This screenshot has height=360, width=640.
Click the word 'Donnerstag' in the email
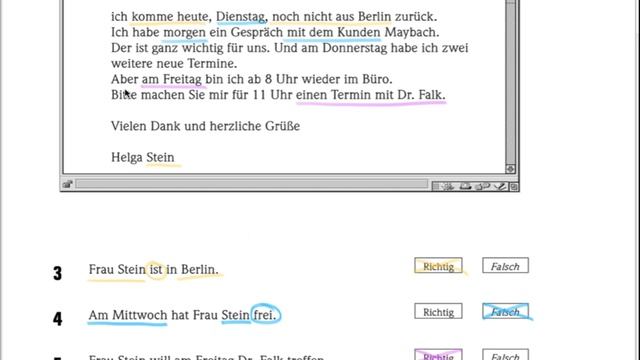click(354, 48)
